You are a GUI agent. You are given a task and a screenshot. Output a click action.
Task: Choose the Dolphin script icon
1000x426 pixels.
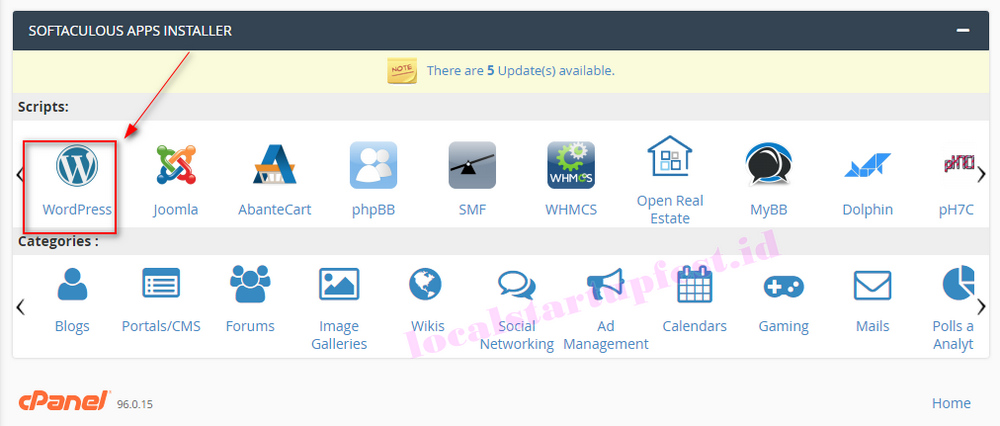click(x=867, y=165)
